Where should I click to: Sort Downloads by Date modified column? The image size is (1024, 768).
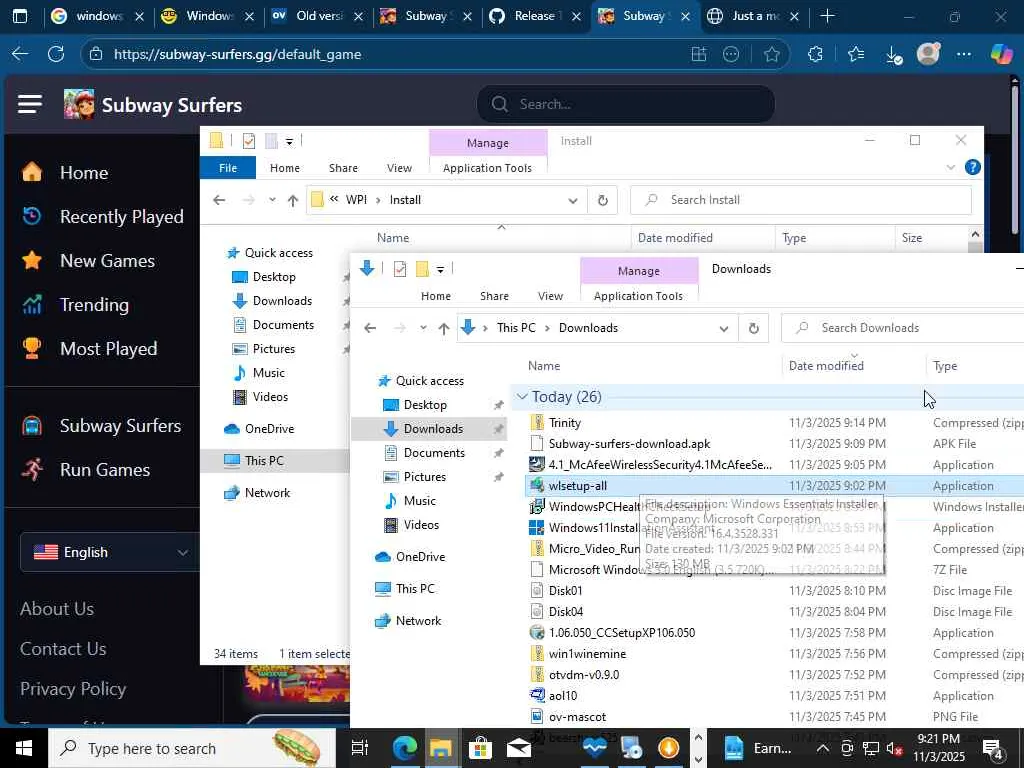[826, 366]
